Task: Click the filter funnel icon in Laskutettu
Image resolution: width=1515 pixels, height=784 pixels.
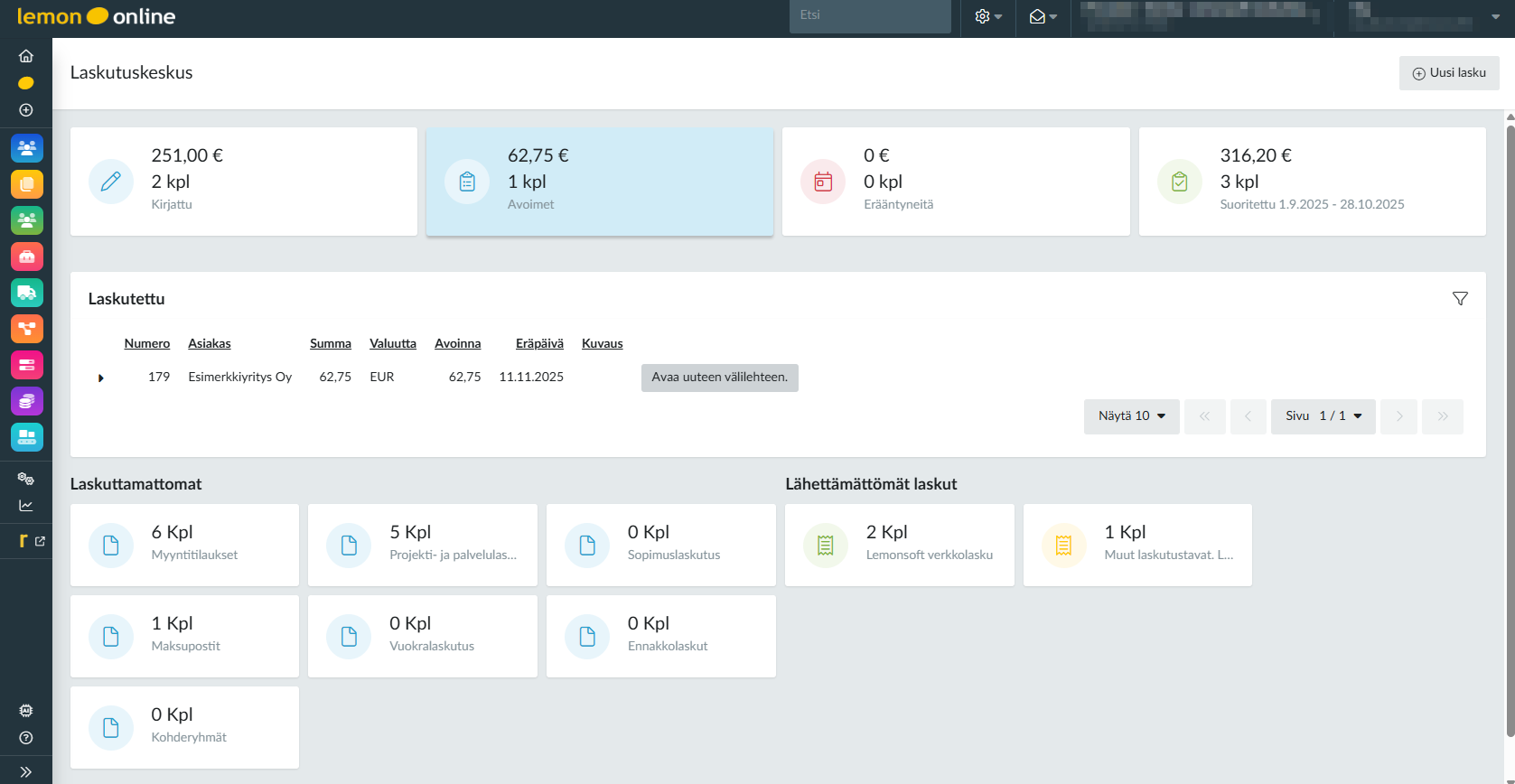Action: pyautogui.click(x=1460, y=299)
